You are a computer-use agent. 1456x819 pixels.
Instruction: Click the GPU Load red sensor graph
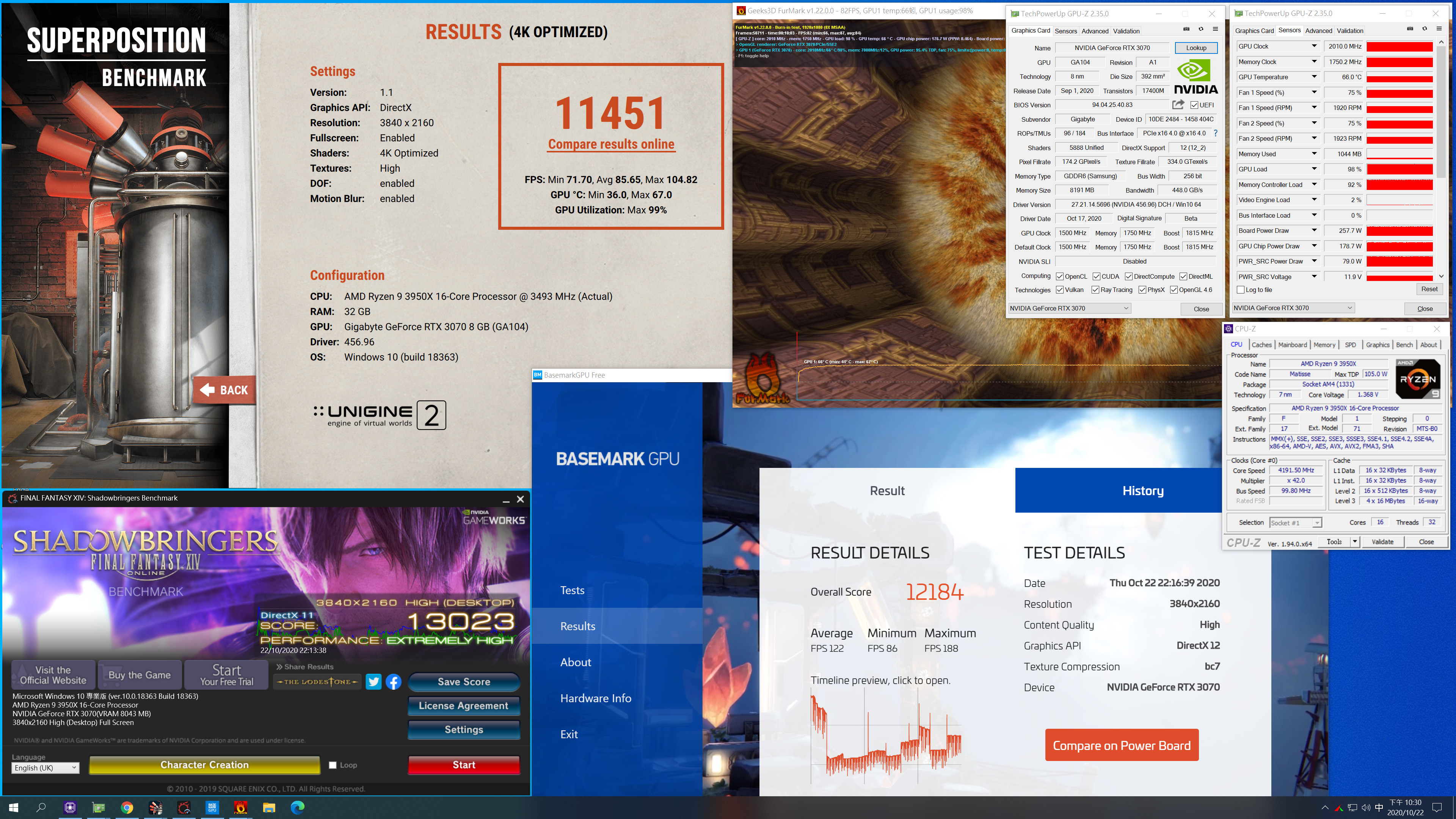click(x=1400, y=169)
